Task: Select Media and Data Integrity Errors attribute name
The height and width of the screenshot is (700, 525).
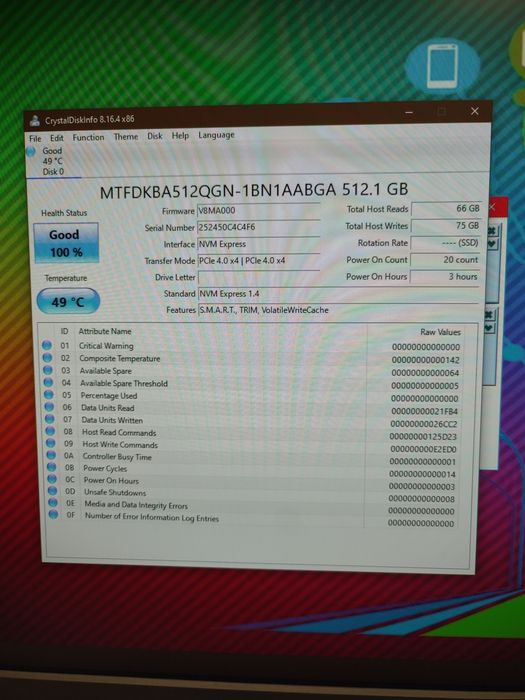Action: coord(136,505)
